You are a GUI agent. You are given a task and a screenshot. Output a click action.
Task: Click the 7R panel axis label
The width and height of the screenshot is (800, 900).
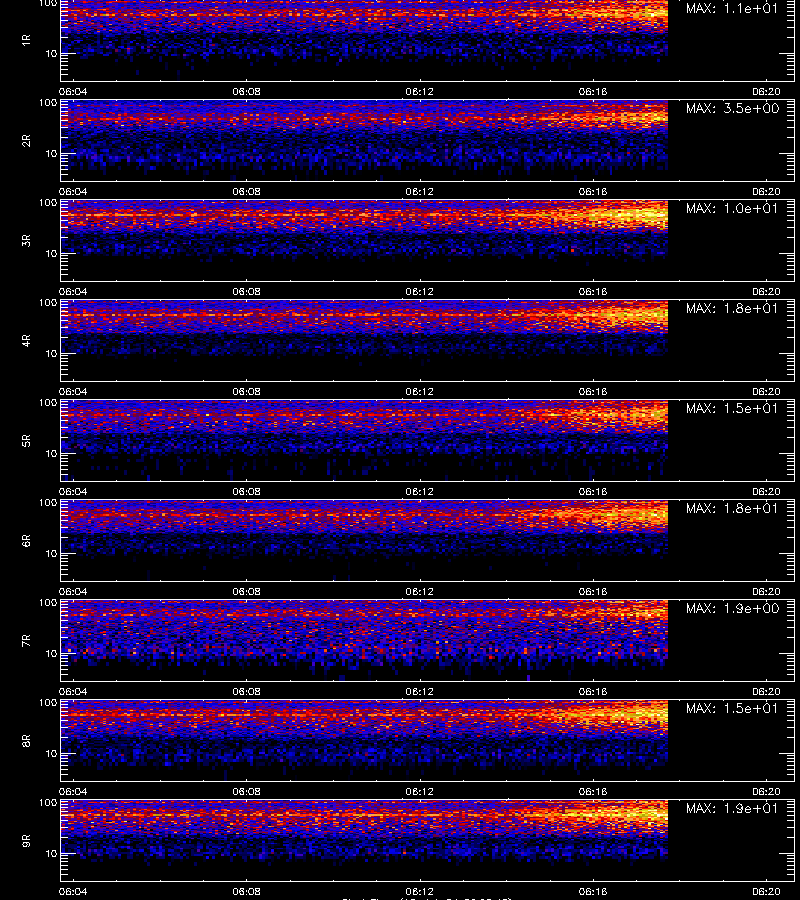(x=26, y=641)
